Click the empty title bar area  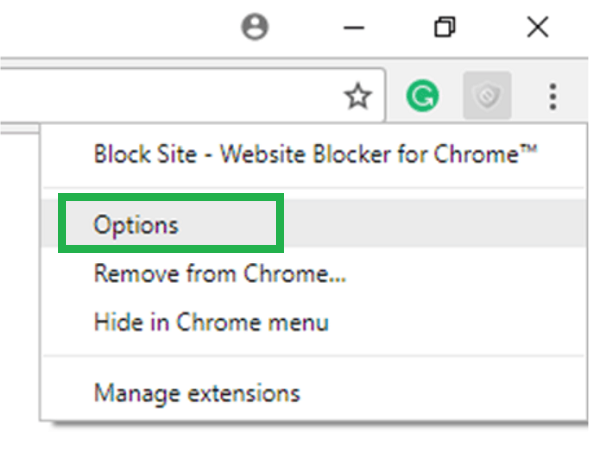tap(120, 28)
